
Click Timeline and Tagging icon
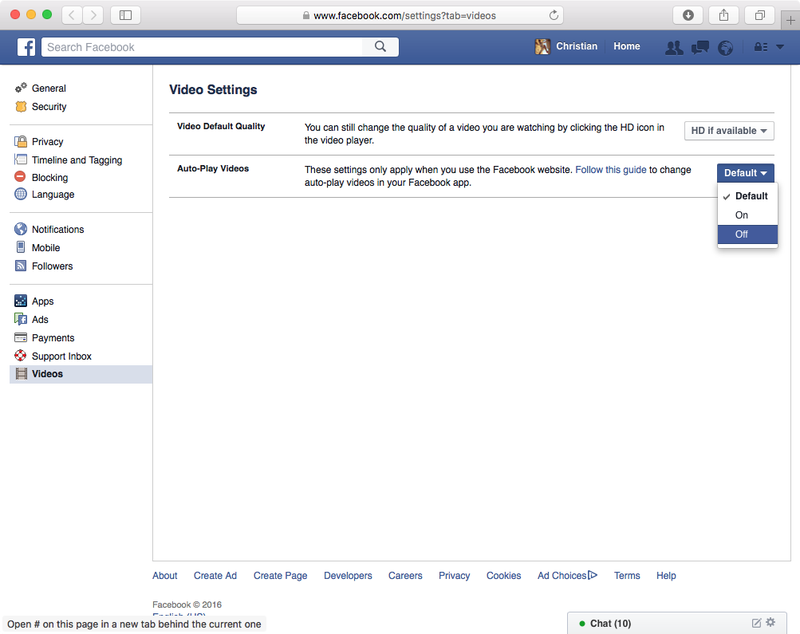(20, 159)
